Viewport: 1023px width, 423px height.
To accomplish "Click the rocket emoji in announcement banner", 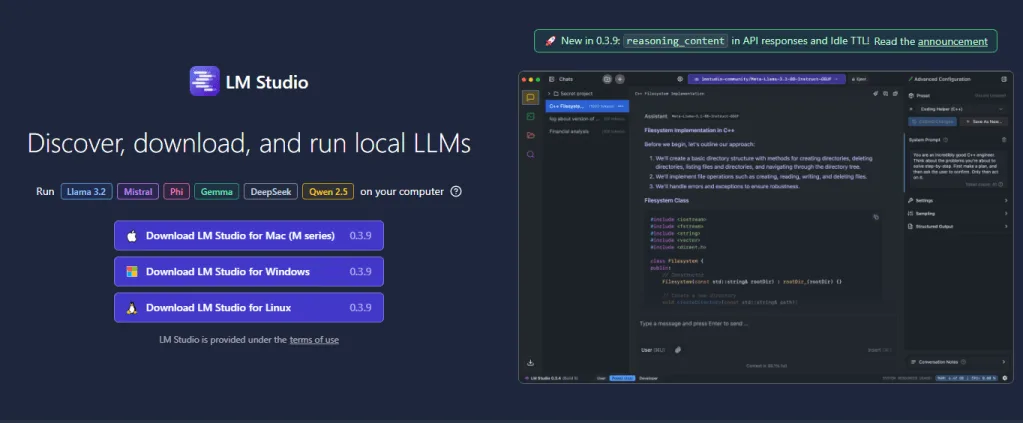I will point(550,40).
